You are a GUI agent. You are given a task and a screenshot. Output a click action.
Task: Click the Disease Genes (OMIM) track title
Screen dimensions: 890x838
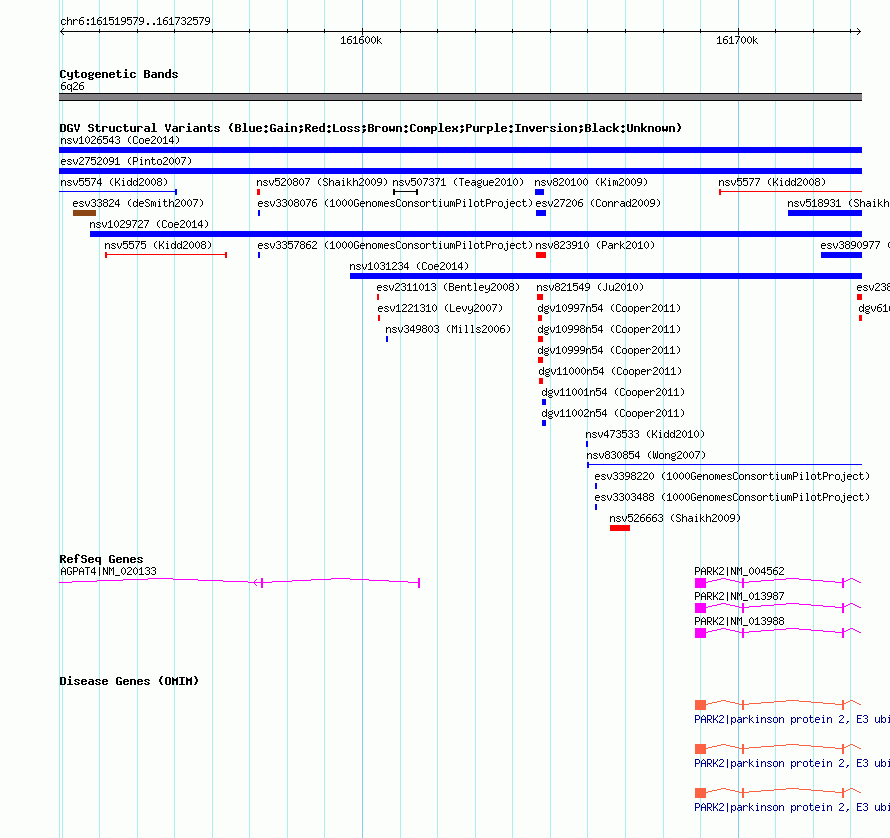click(x=129, y=681)
